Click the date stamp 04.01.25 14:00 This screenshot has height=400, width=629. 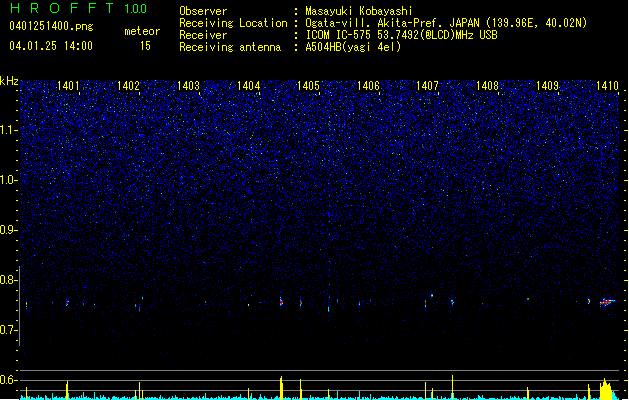click(51, 46)
